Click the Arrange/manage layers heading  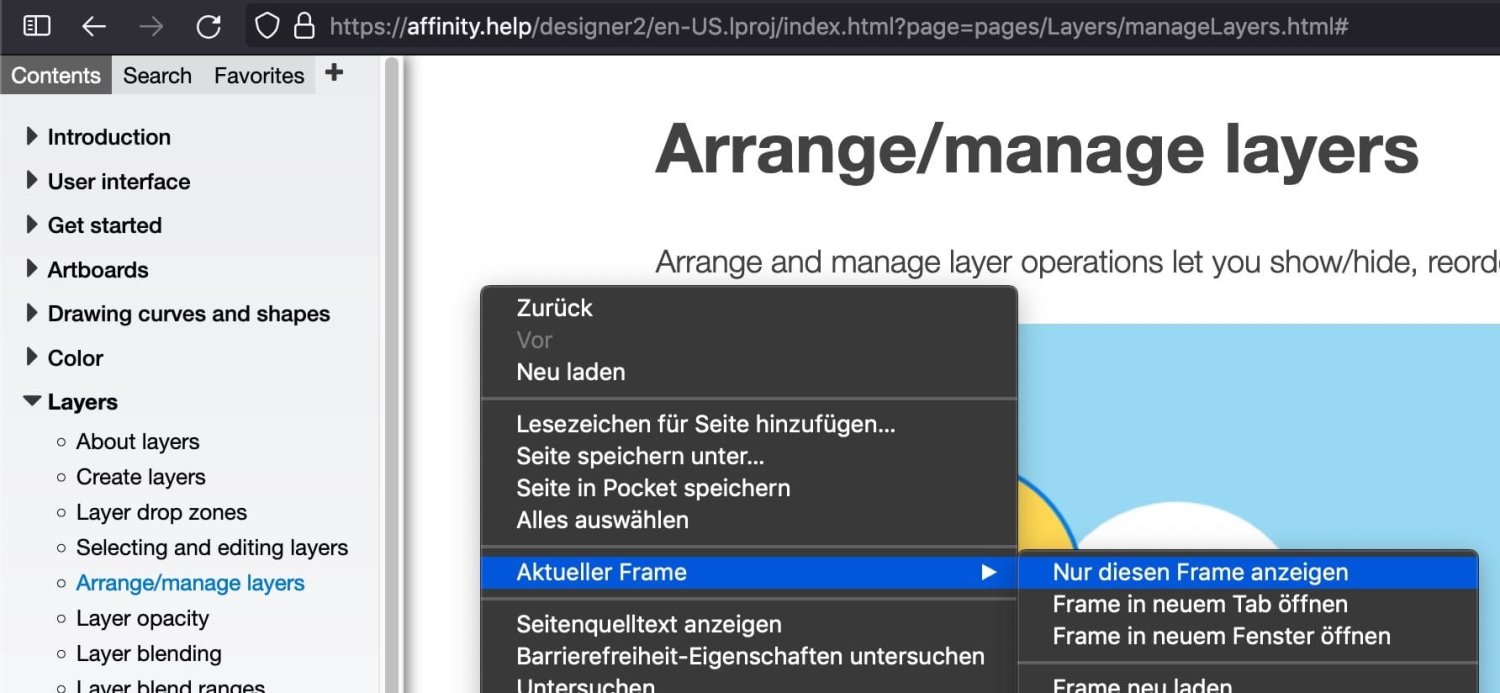click(1037, 148)
